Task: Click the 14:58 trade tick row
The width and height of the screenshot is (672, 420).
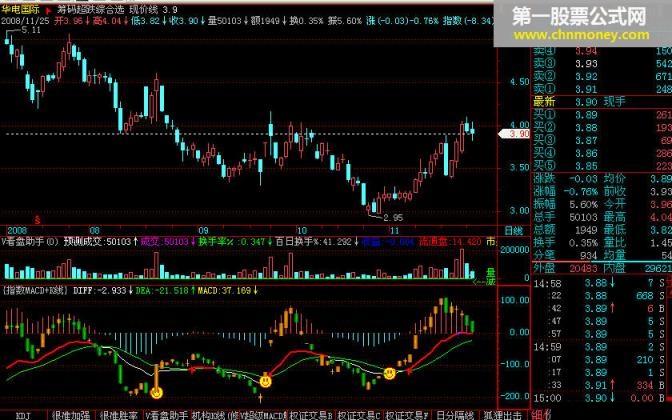Action: (x=602, y=283)
